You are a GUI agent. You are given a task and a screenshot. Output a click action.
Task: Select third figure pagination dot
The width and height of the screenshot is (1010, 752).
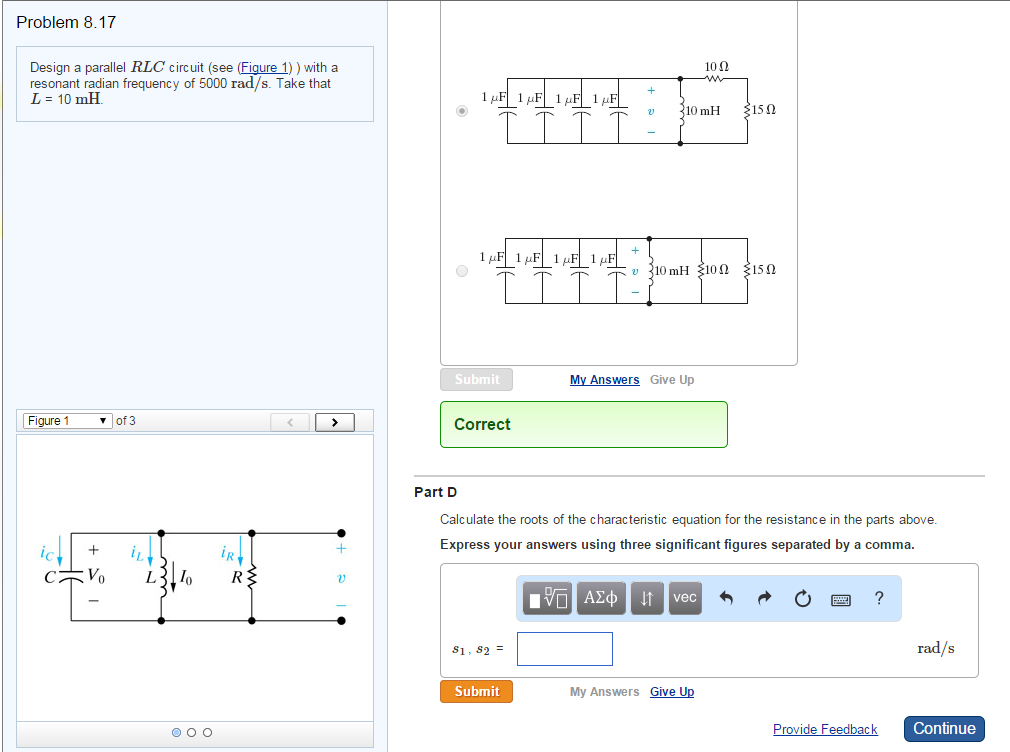(207, 732)
